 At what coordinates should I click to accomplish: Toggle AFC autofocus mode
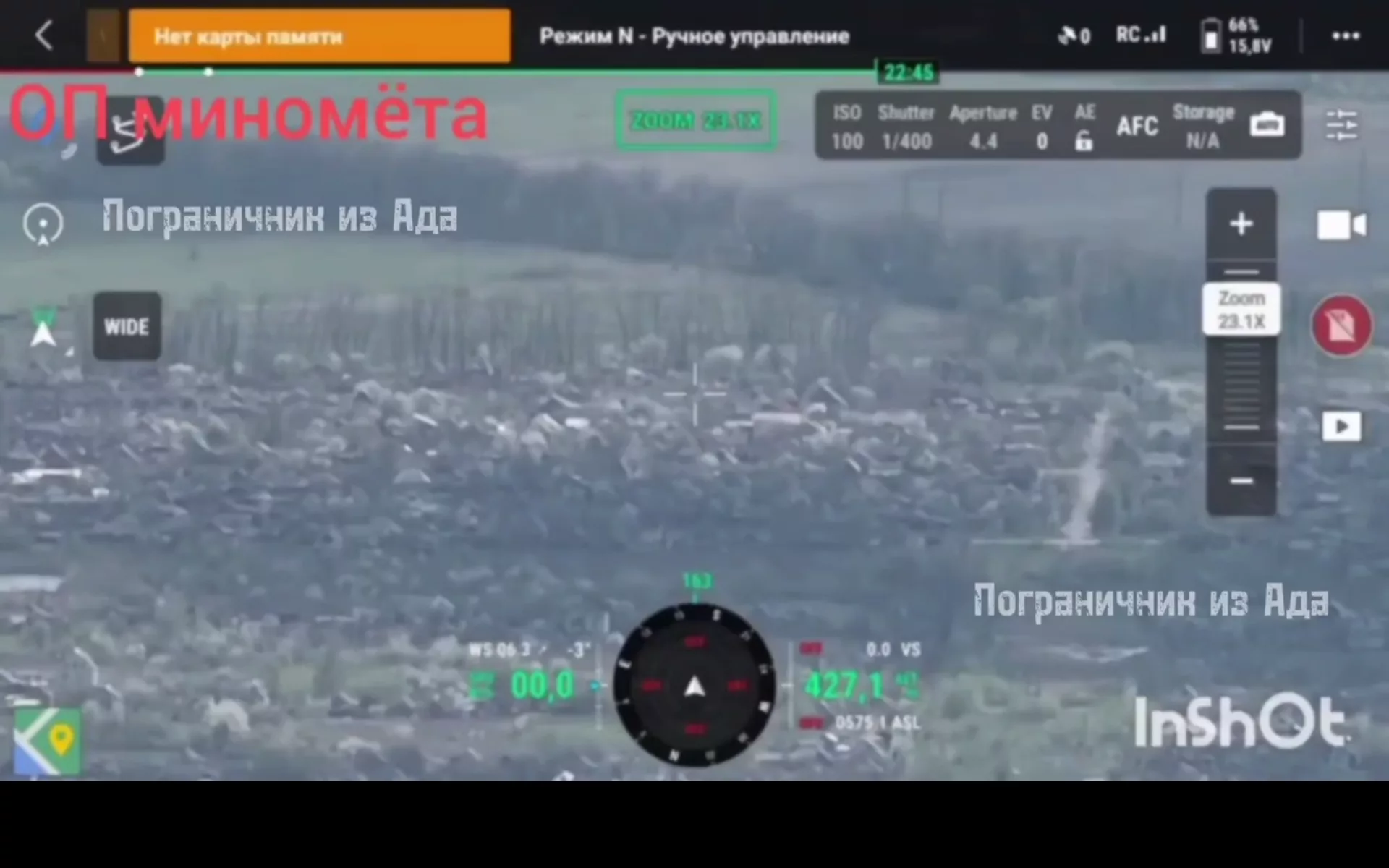click(x=1137, y=127)
